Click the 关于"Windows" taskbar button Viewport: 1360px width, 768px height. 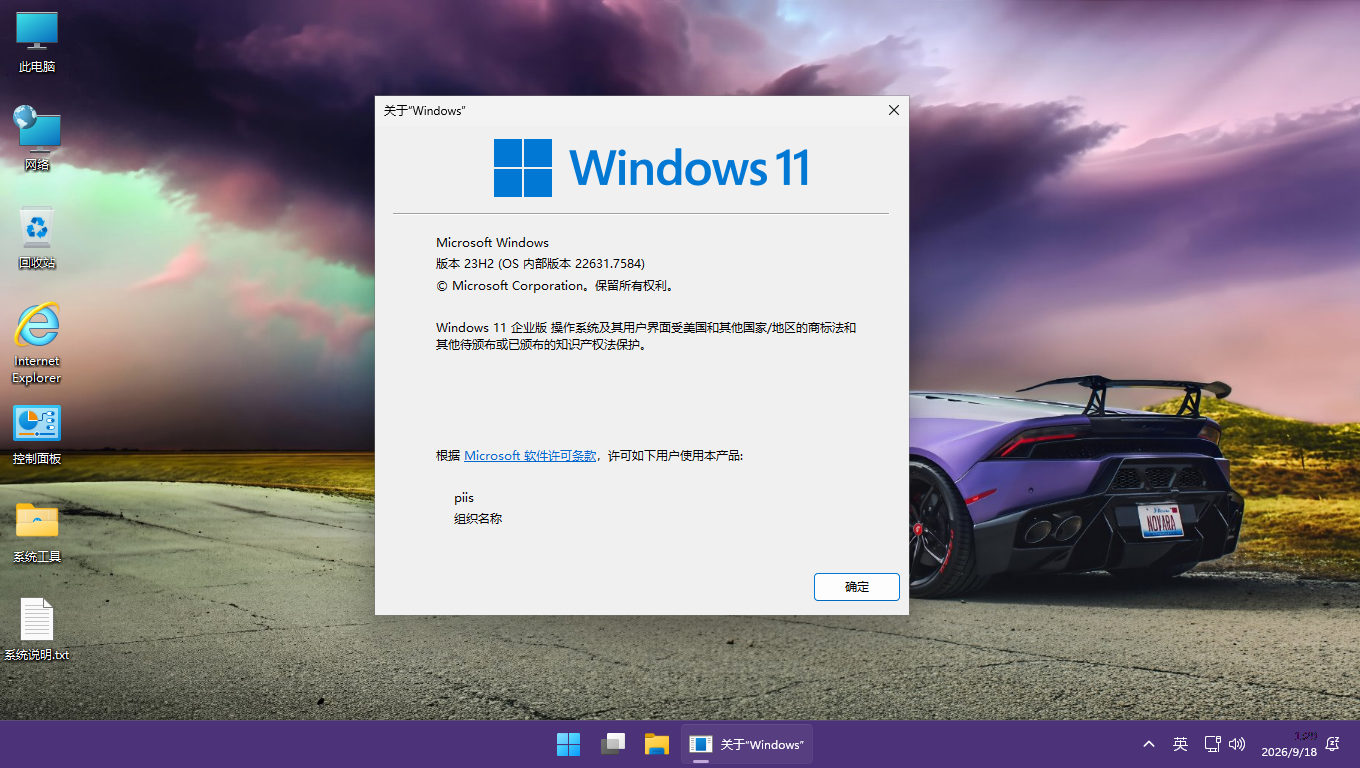tap(747, 744)
